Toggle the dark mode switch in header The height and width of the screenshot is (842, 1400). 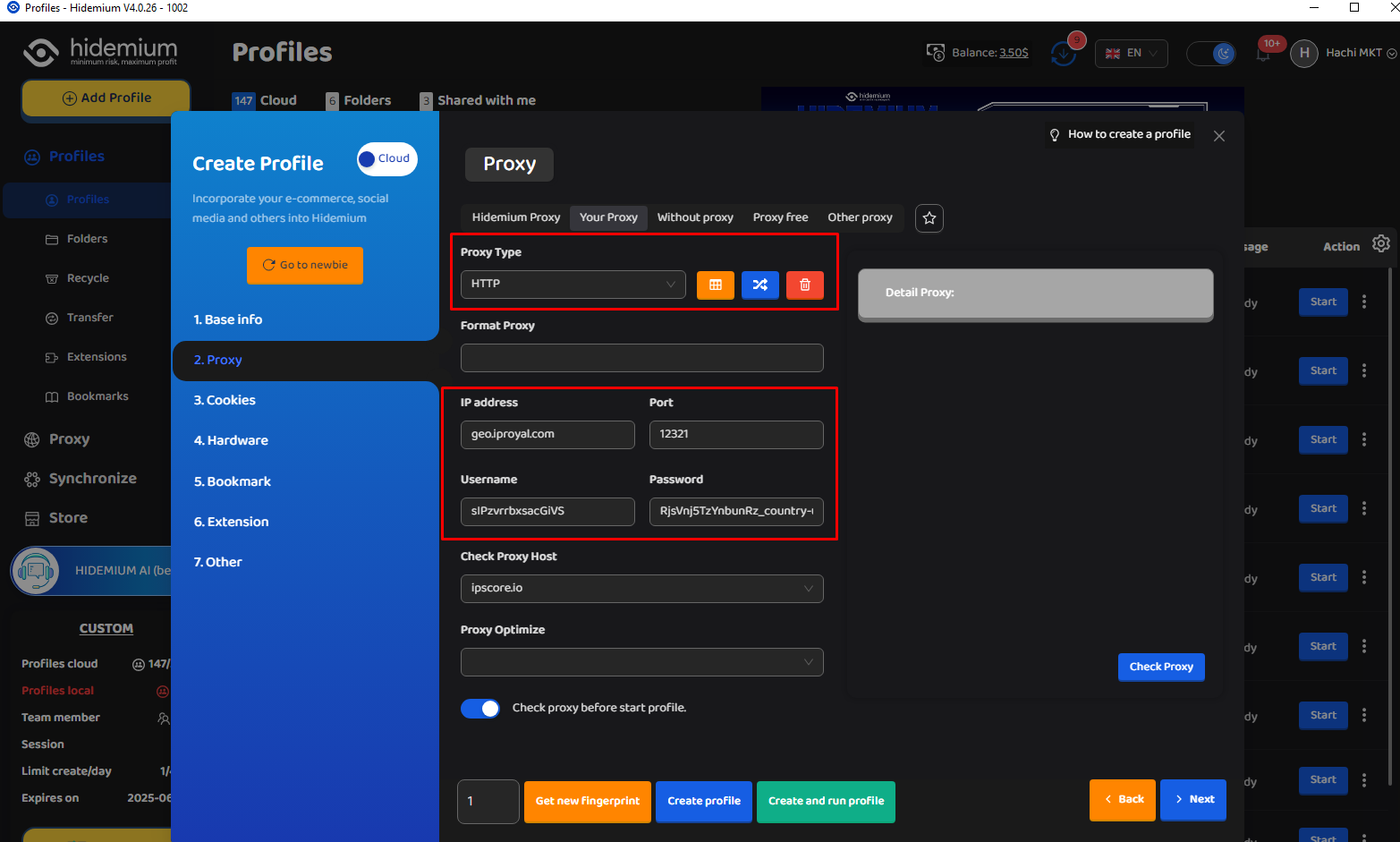pos(1211,54)
